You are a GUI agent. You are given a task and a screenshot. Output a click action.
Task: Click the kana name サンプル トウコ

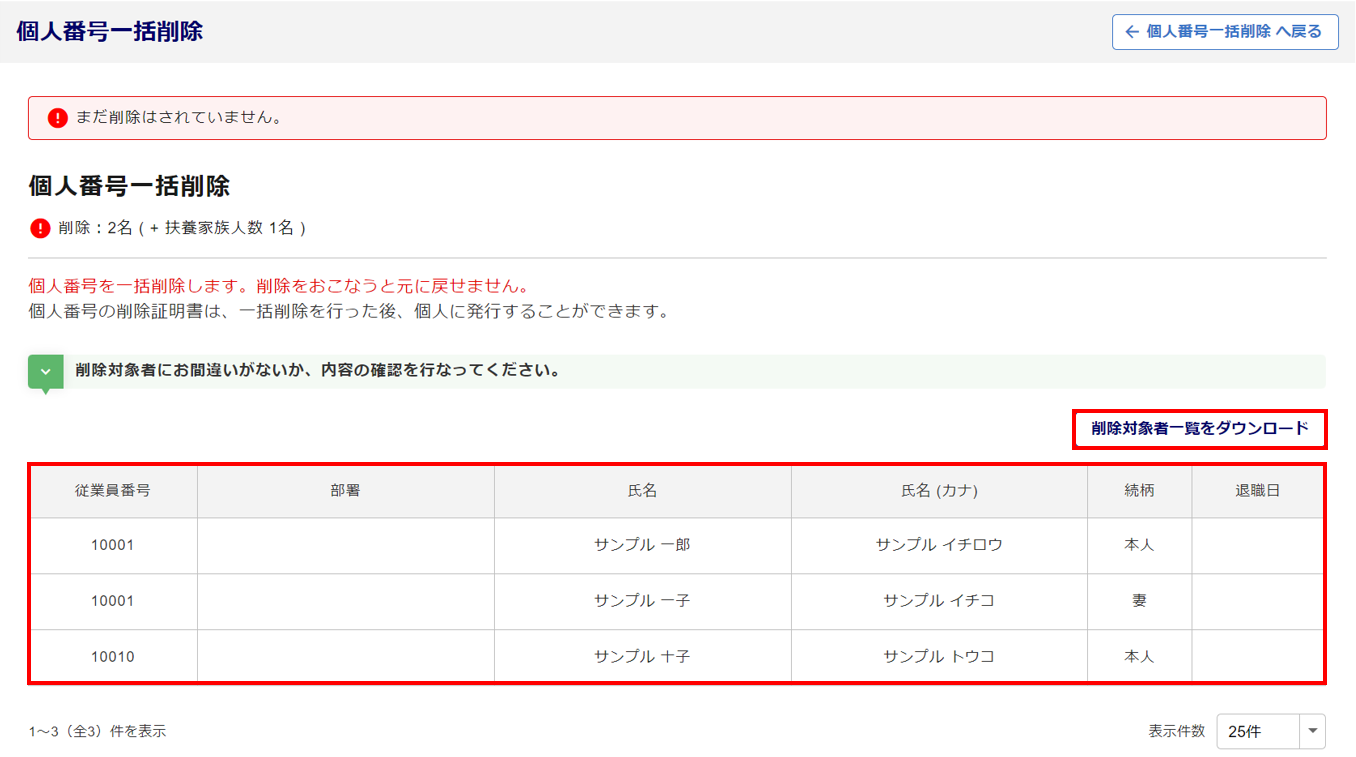coord(939,657)
